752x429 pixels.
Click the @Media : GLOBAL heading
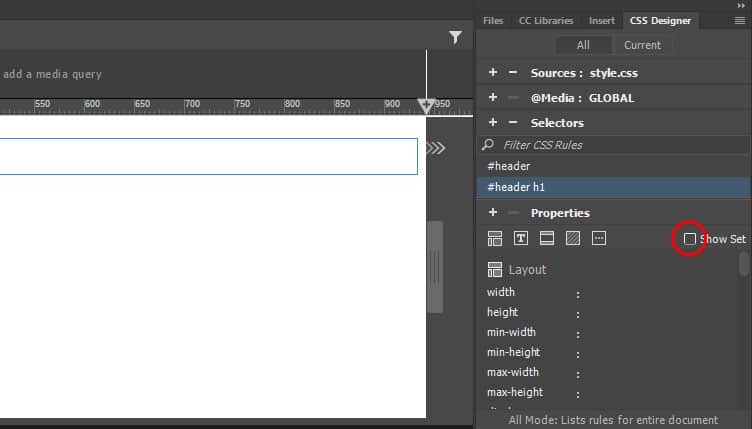coord(582,98)
